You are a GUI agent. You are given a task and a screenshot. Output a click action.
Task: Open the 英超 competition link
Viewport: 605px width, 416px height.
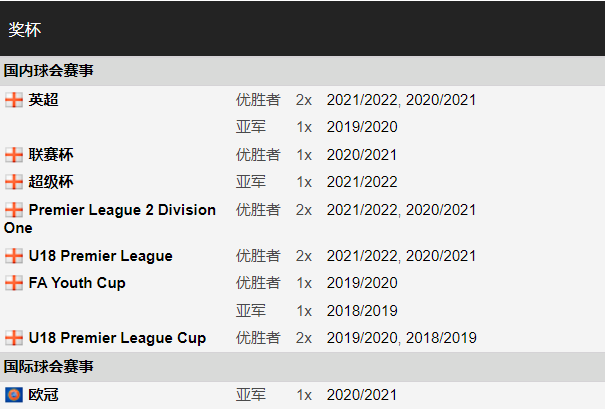pos(43,100)
